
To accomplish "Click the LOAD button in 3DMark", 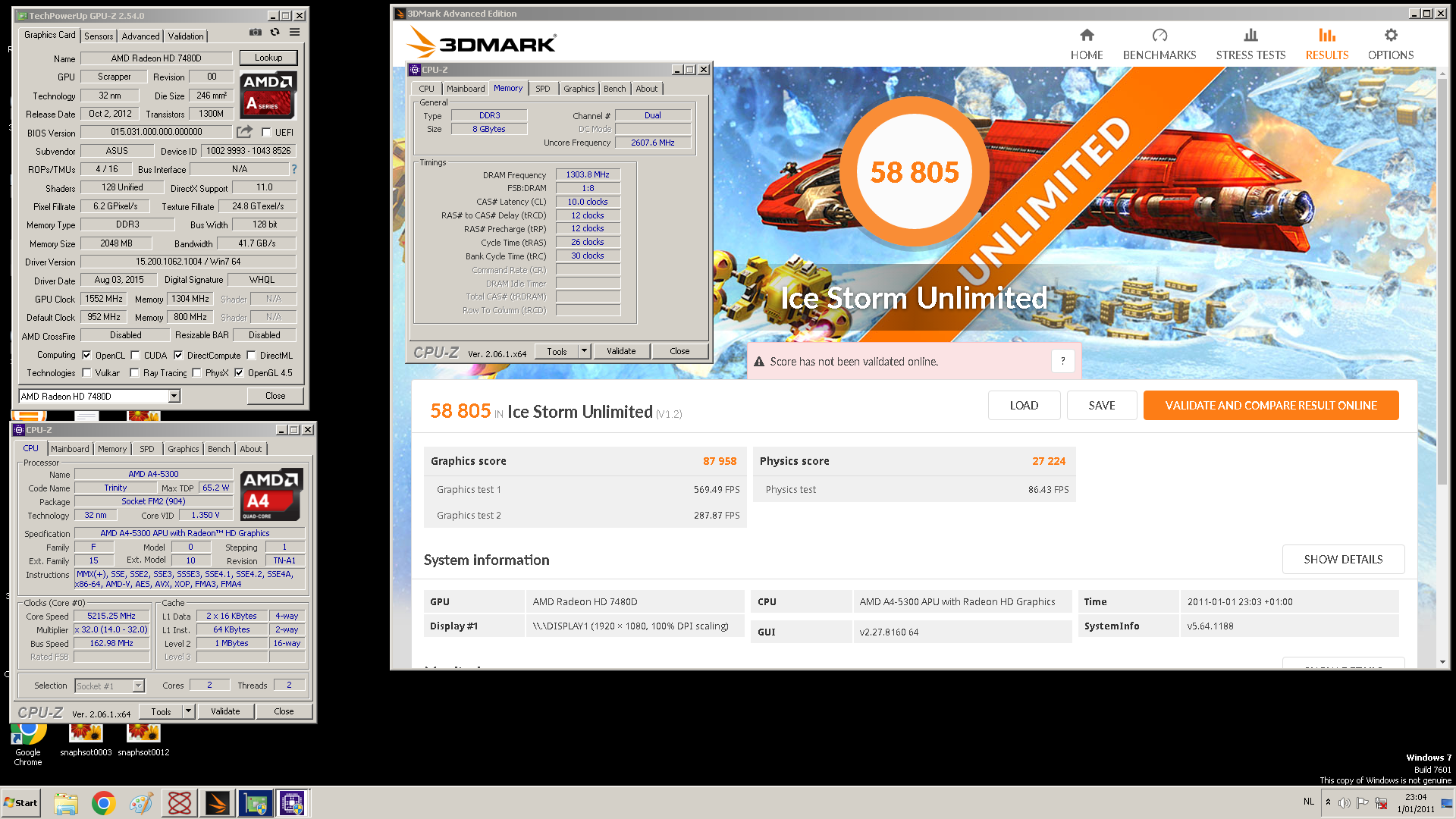I will 1024,406.
